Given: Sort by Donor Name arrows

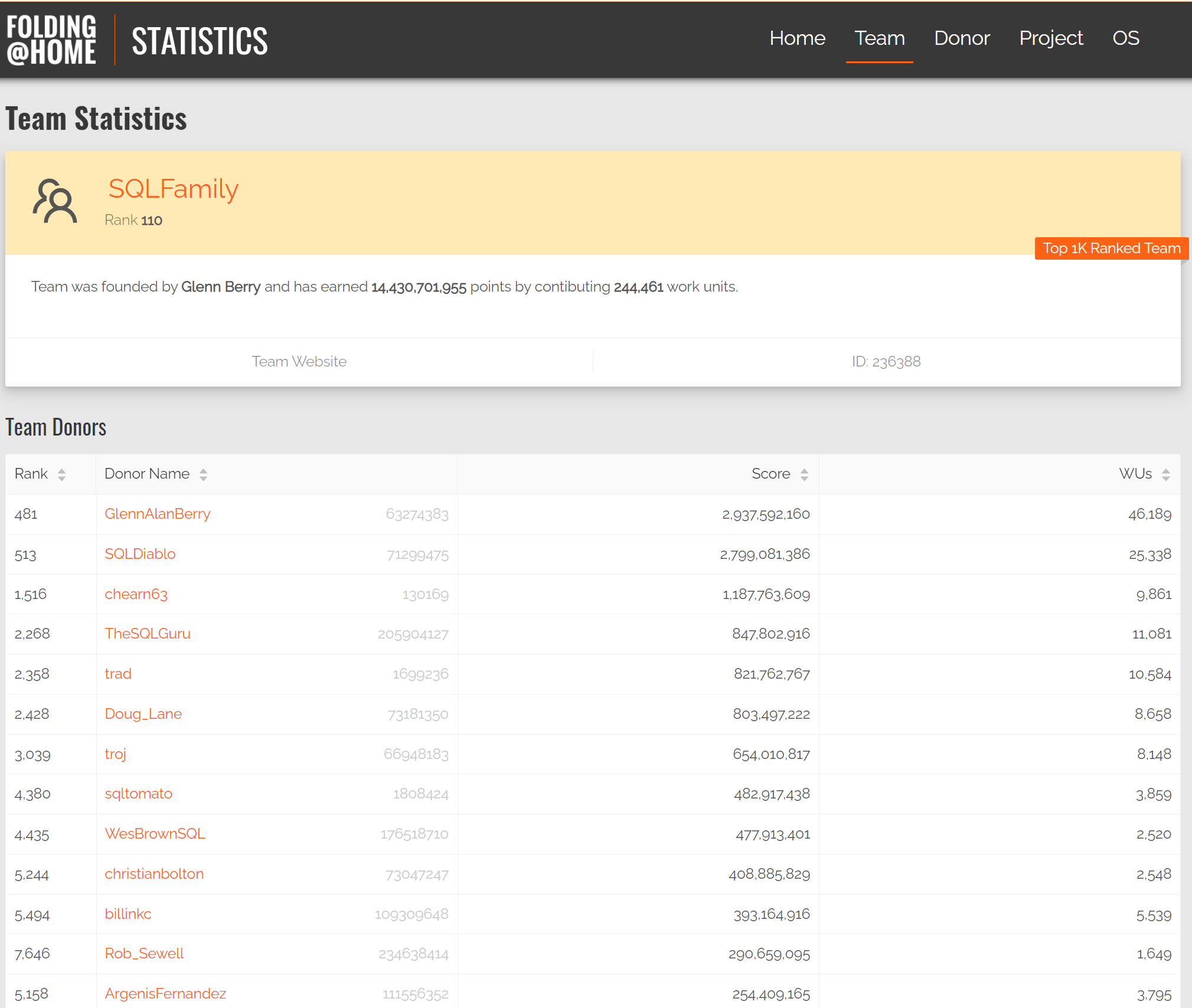Looking at the screenshot, I should (x=203, y=474).
